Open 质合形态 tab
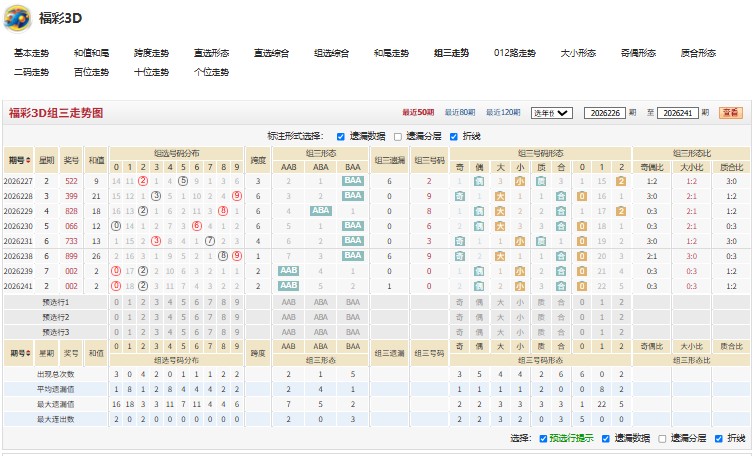Screen dimensions: 756x456 tap(698, 53)
